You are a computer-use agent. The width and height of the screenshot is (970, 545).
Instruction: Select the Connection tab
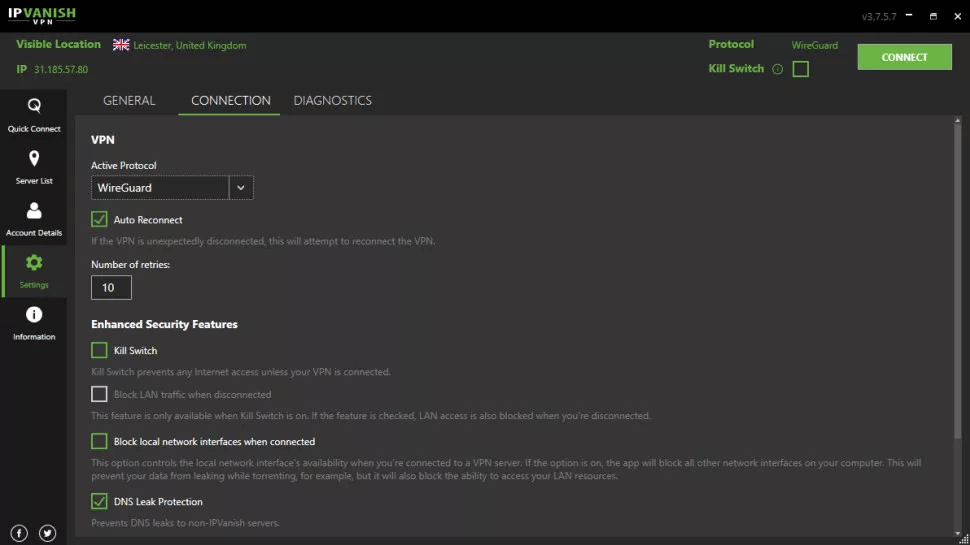[230, 100]
